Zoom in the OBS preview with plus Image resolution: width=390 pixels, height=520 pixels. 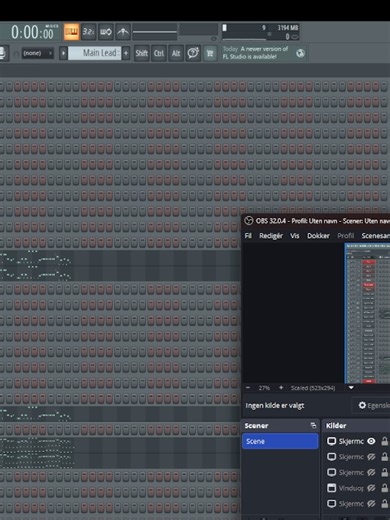(281, 388)
